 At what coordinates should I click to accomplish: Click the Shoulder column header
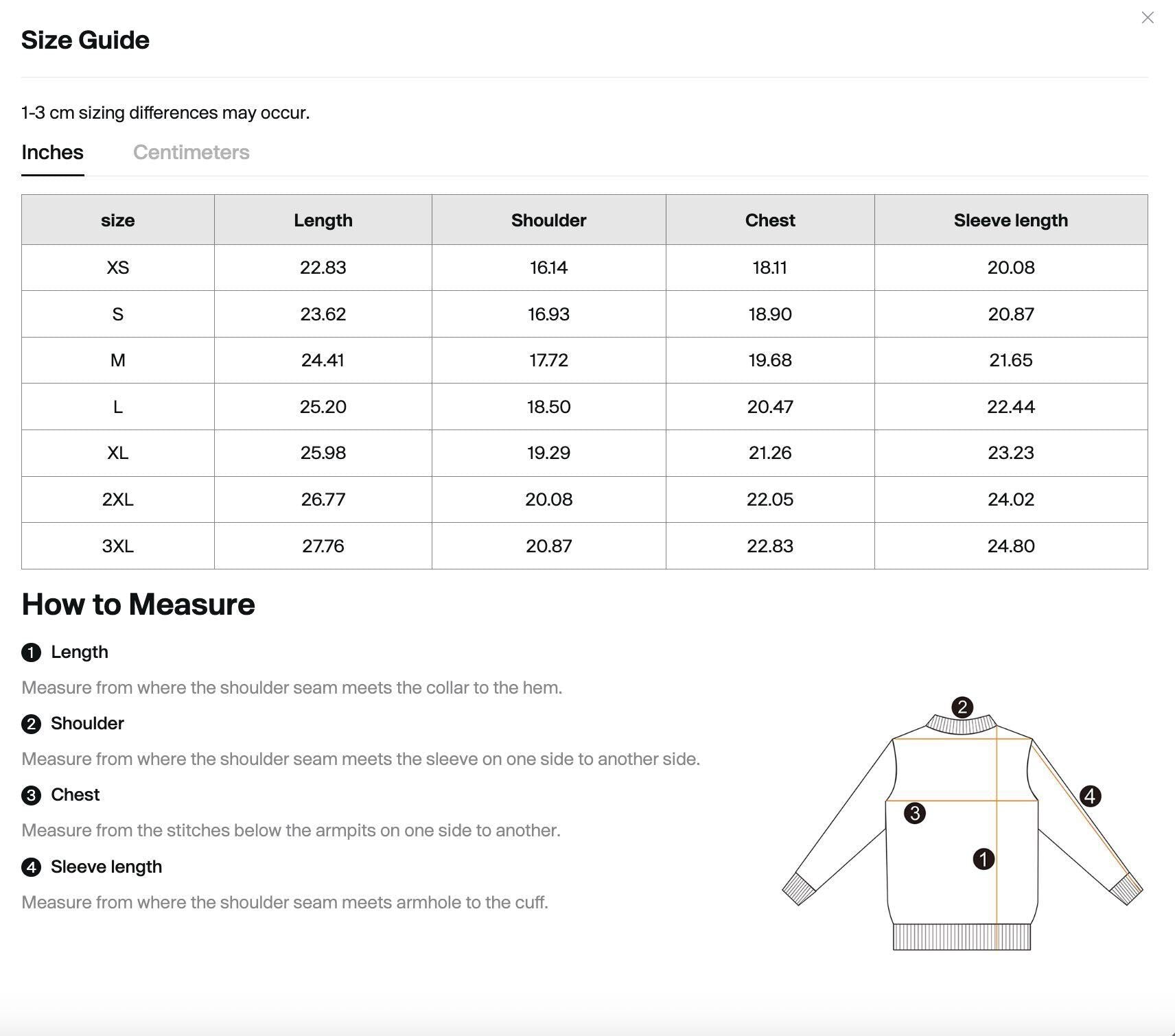pos(548,220)
